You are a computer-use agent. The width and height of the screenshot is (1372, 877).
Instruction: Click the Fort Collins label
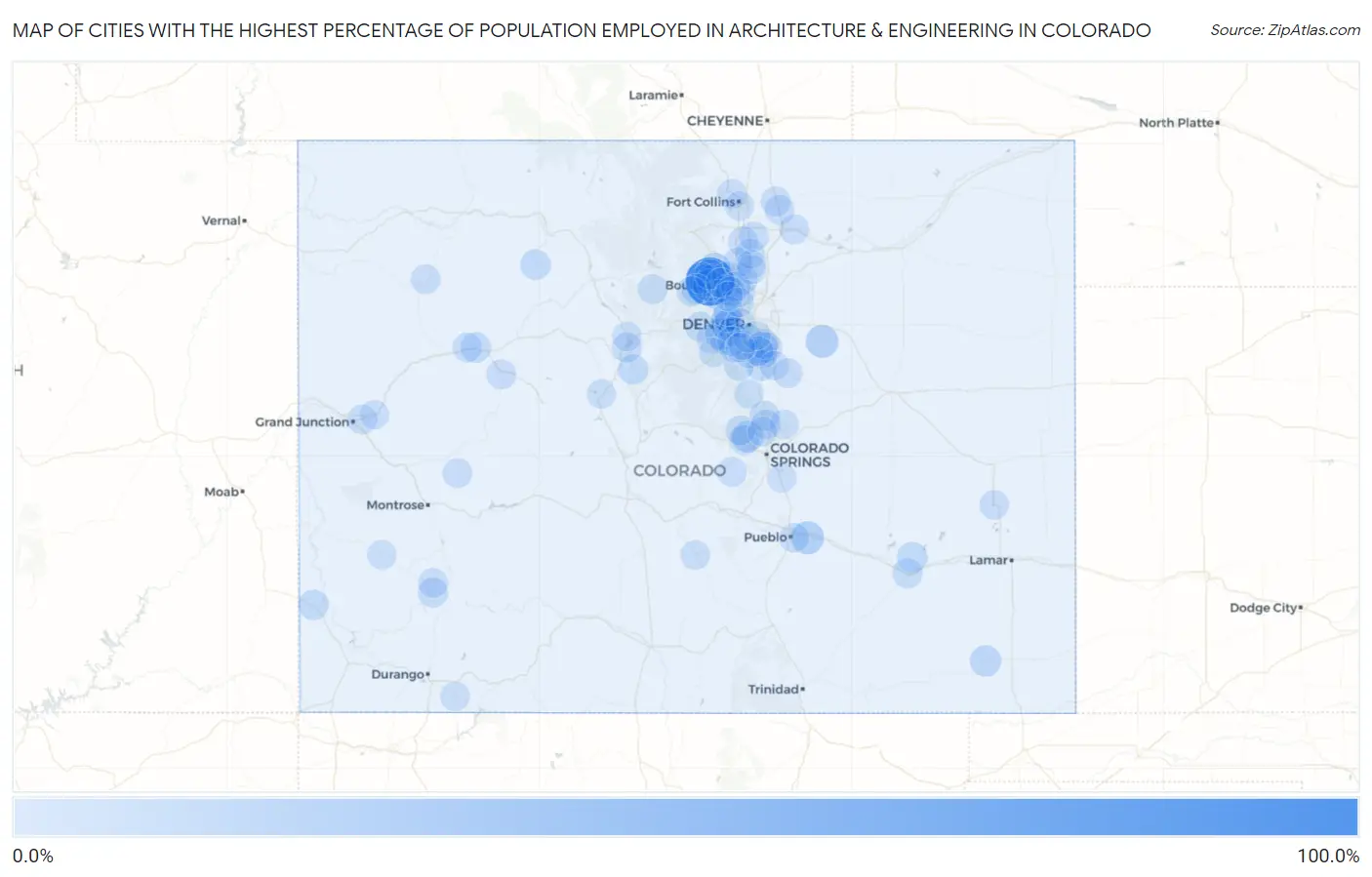click(703, 202)
